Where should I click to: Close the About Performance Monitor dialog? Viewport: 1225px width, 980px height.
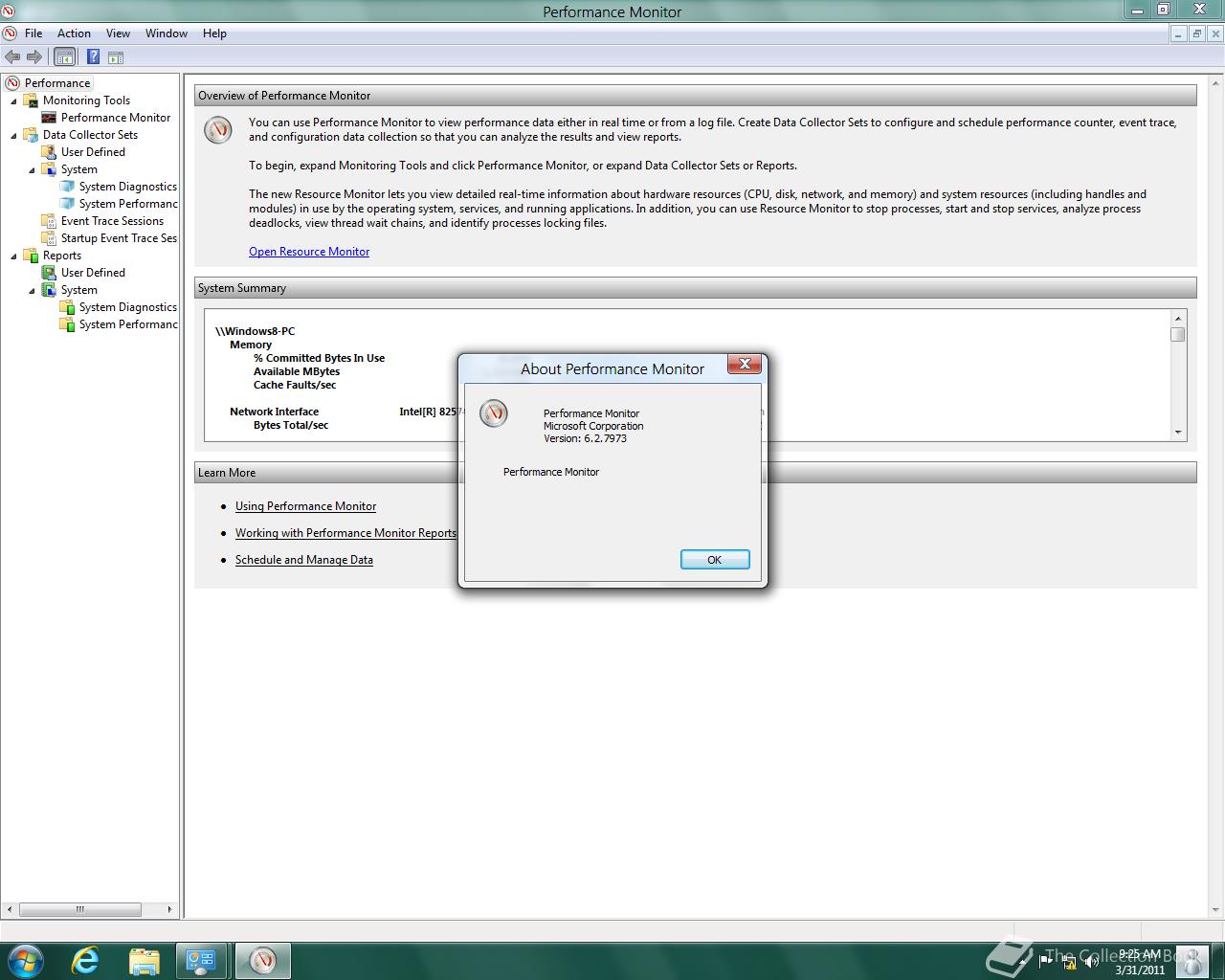point(745,364)
